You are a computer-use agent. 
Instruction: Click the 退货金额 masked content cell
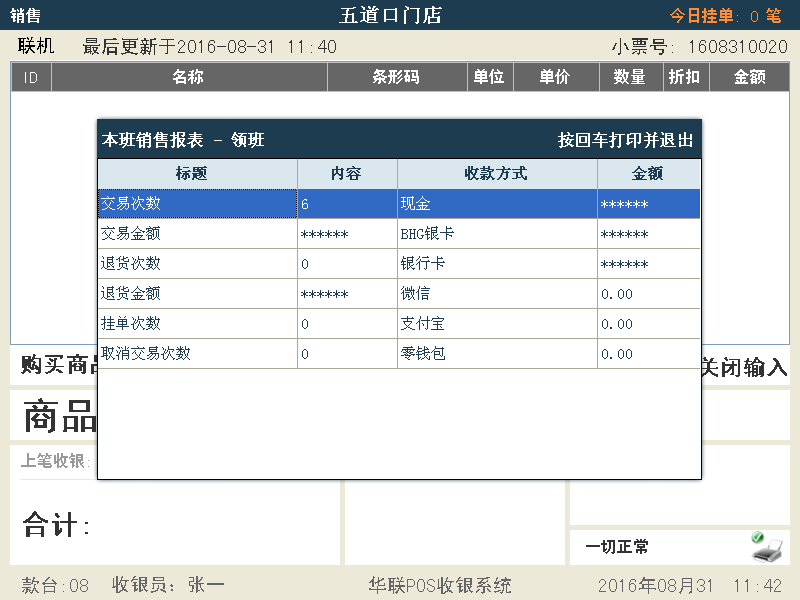pos(347,293)
